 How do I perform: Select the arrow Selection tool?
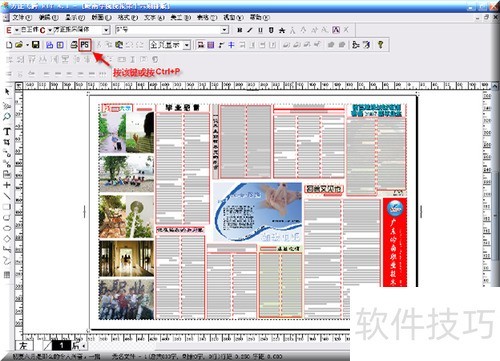coord(7,92)
